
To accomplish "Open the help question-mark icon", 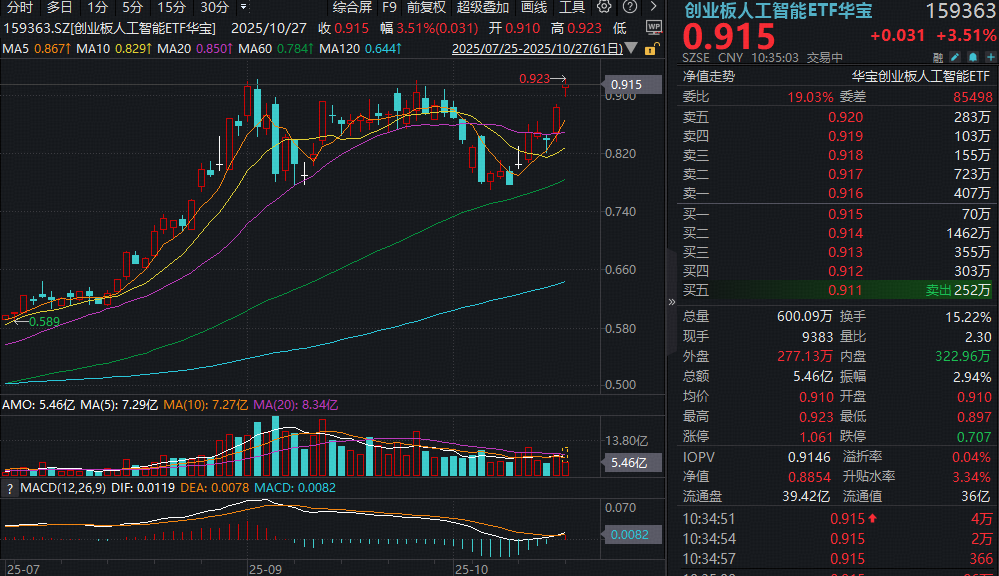I will click(630, 7).
